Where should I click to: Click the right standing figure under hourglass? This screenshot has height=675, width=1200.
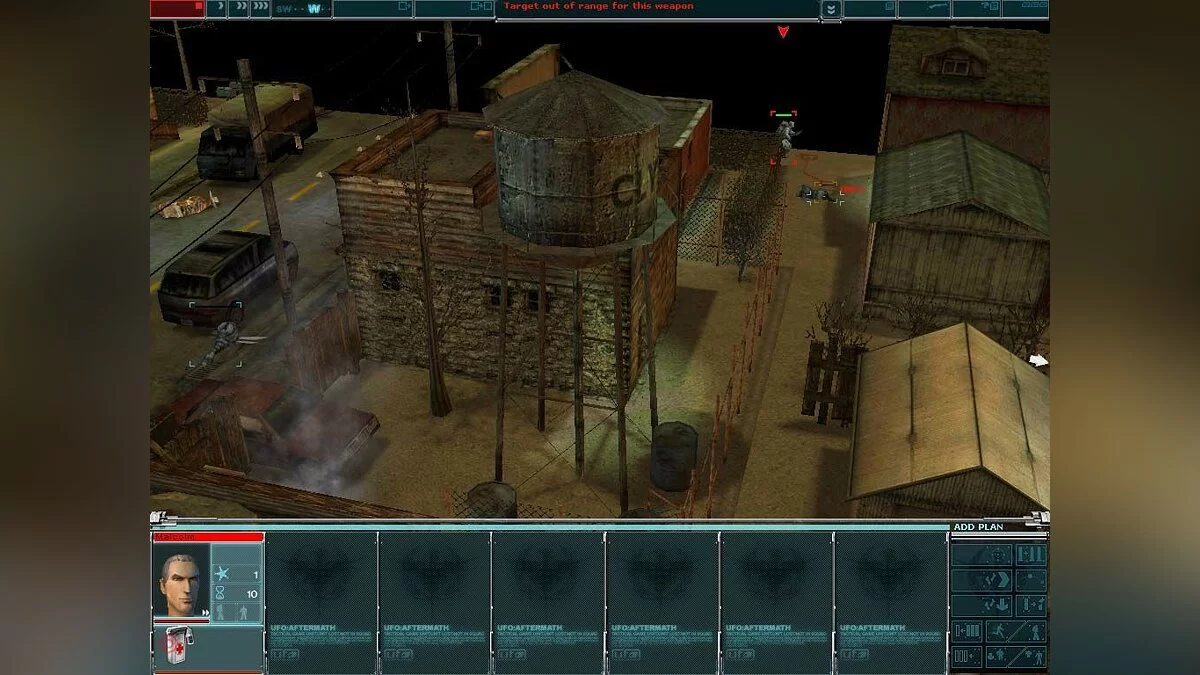point(243,612)
